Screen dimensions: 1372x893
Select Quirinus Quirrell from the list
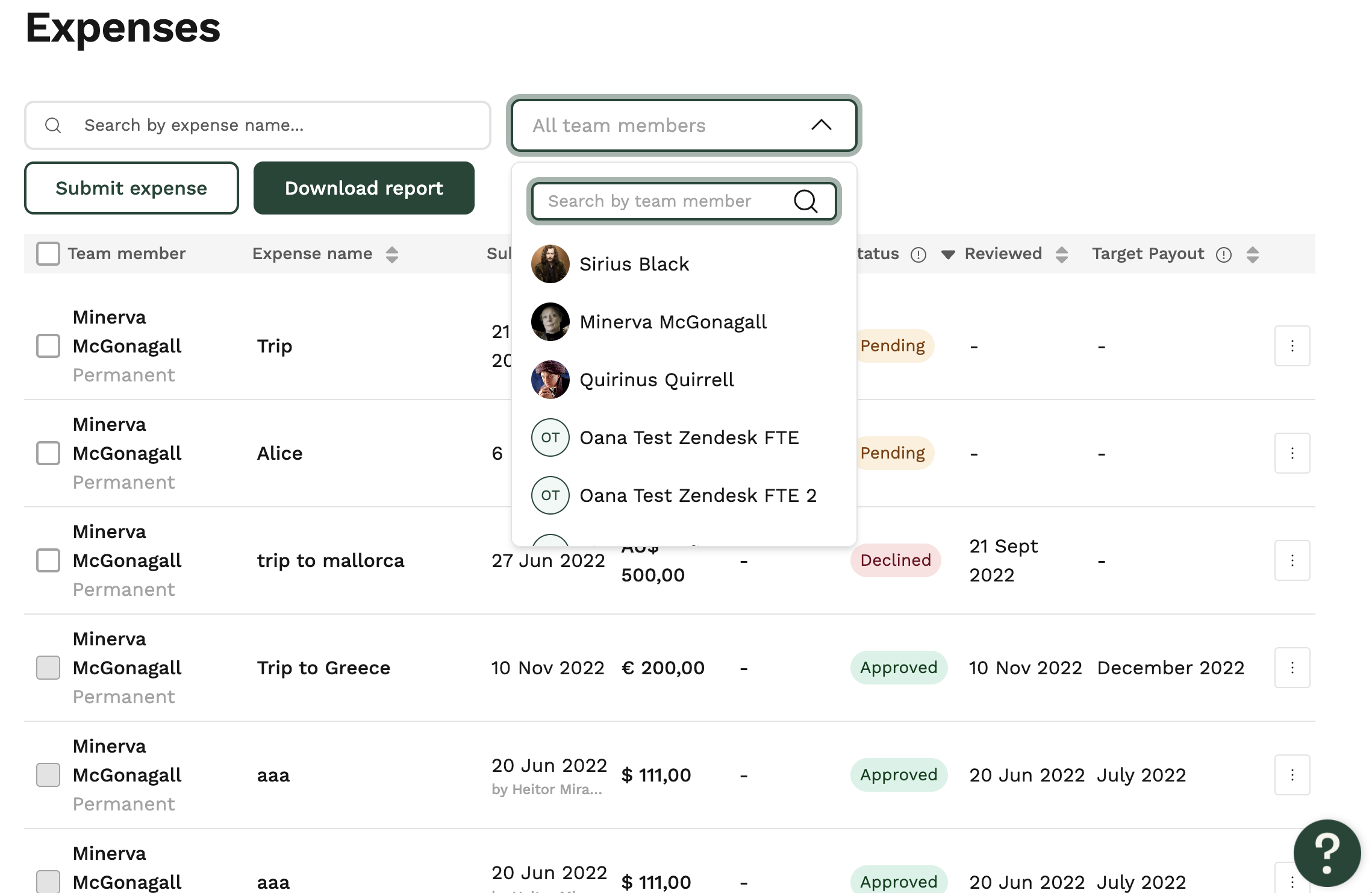point(684,380)
